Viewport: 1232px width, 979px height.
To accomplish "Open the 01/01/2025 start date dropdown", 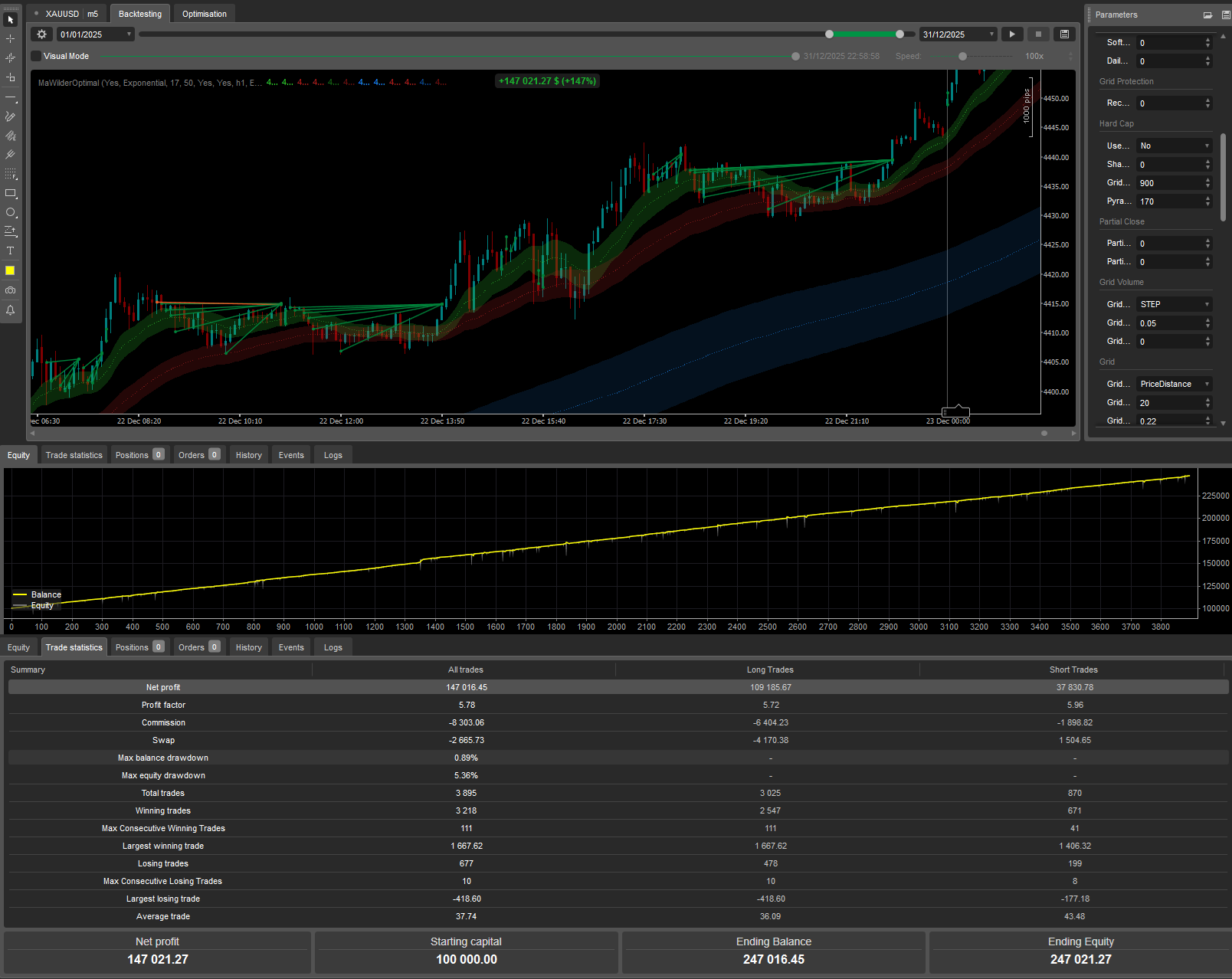I will pos(96,34).
